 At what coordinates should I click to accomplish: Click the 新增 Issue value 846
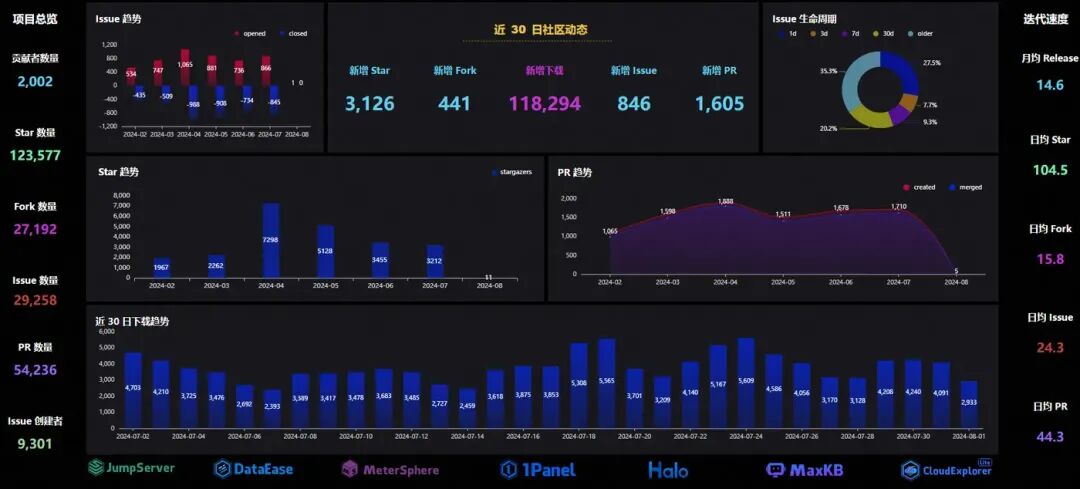(634, 104)
